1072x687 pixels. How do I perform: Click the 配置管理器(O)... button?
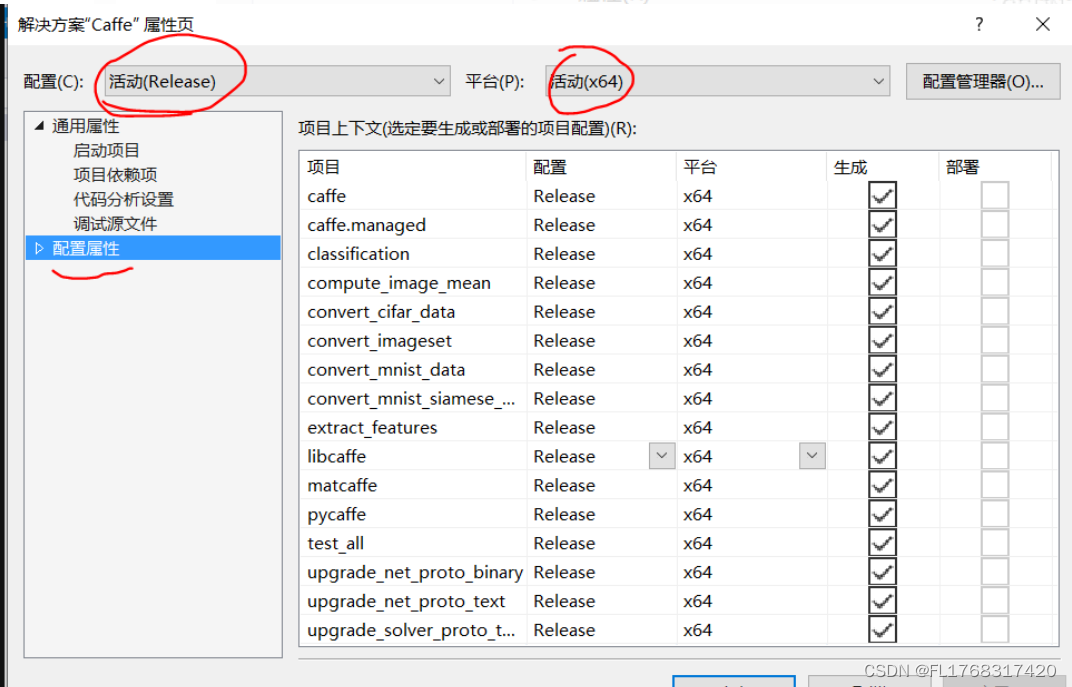click(x=982, y=81)
